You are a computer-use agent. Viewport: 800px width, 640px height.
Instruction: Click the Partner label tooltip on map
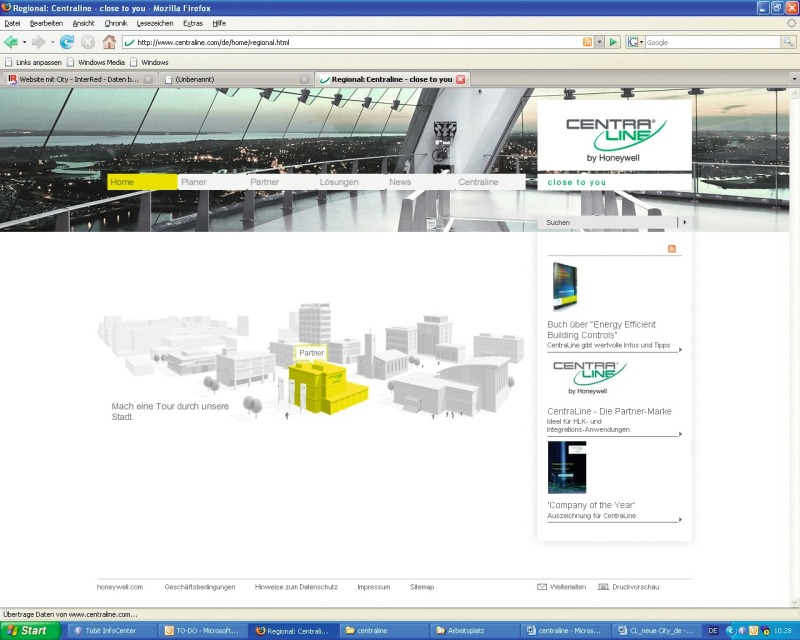[311, 353]
